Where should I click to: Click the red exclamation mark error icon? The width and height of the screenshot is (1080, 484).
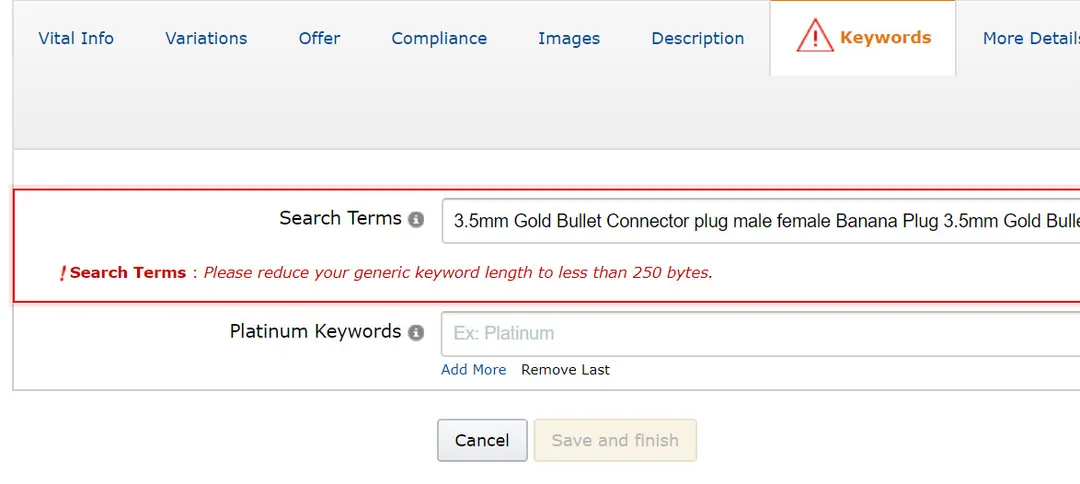click(63, 273)
